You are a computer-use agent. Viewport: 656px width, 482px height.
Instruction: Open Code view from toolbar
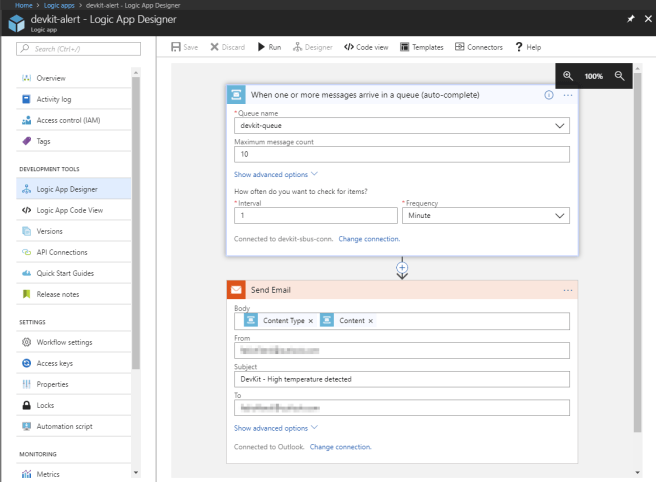(x=366, y=47)
